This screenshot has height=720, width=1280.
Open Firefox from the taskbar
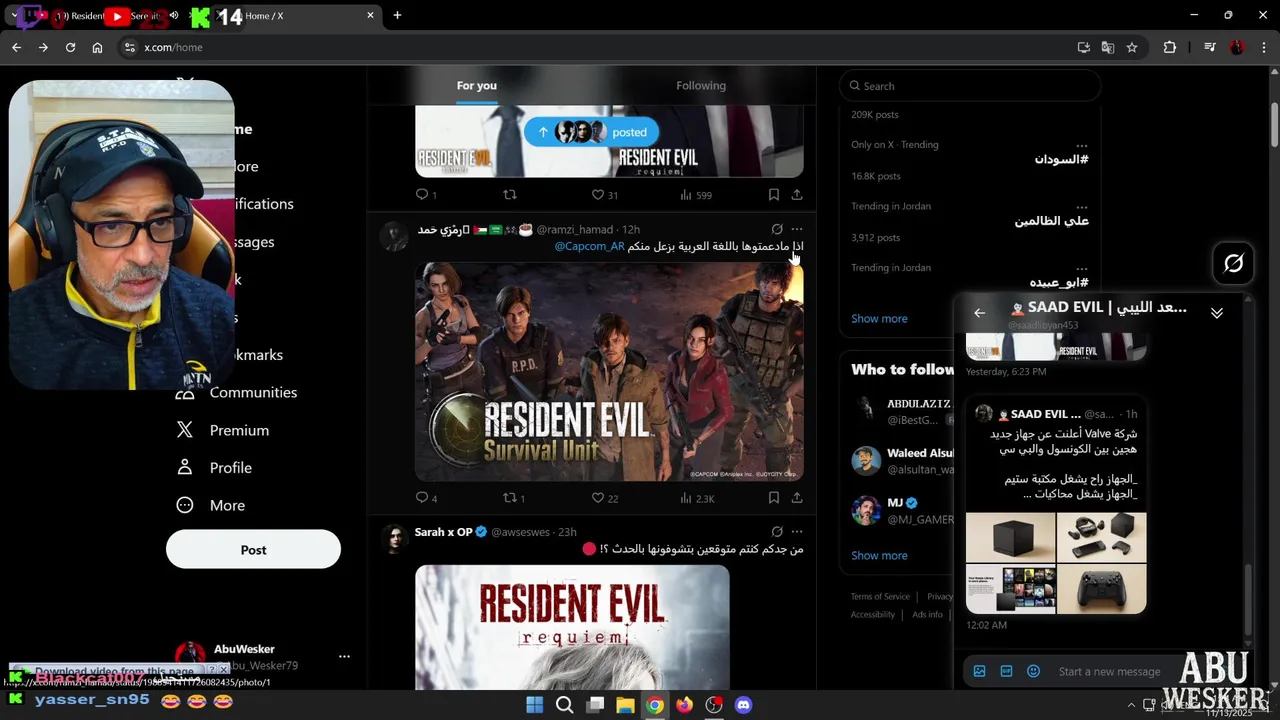pos(684,705)
